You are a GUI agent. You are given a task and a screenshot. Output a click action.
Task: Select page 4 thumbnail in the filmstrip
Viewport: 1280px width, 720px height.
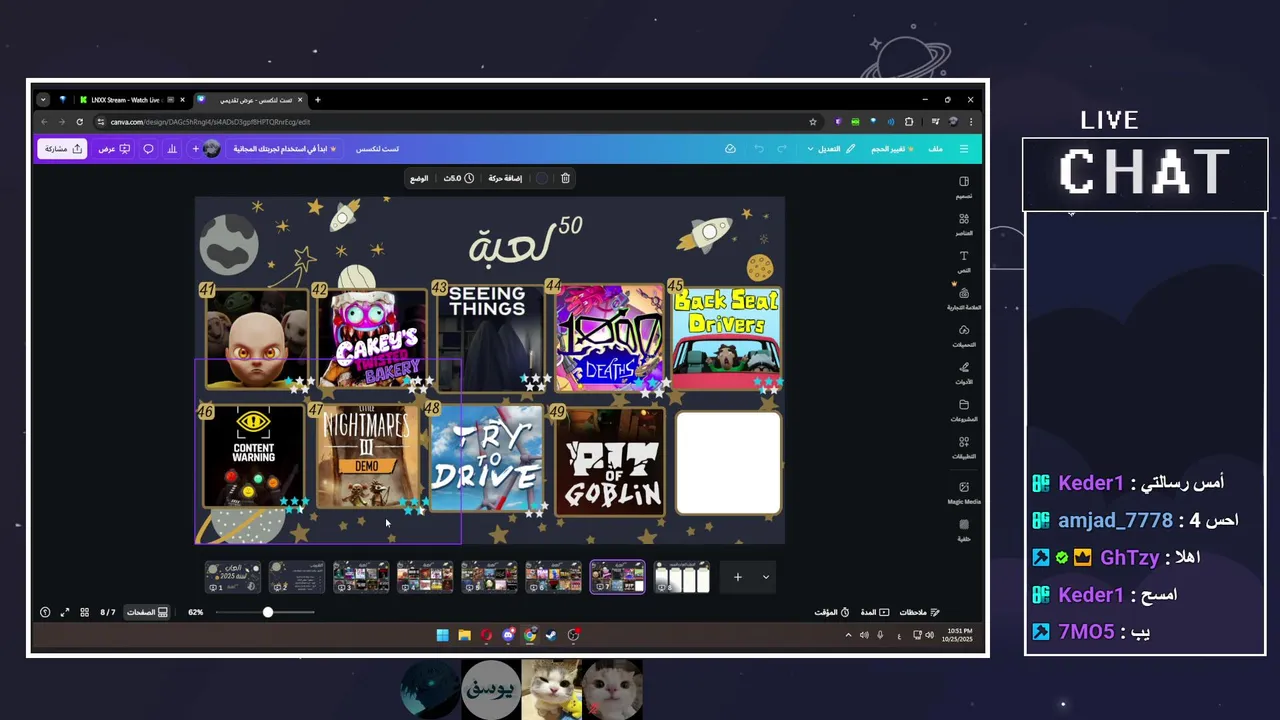(x=425, y=577)
